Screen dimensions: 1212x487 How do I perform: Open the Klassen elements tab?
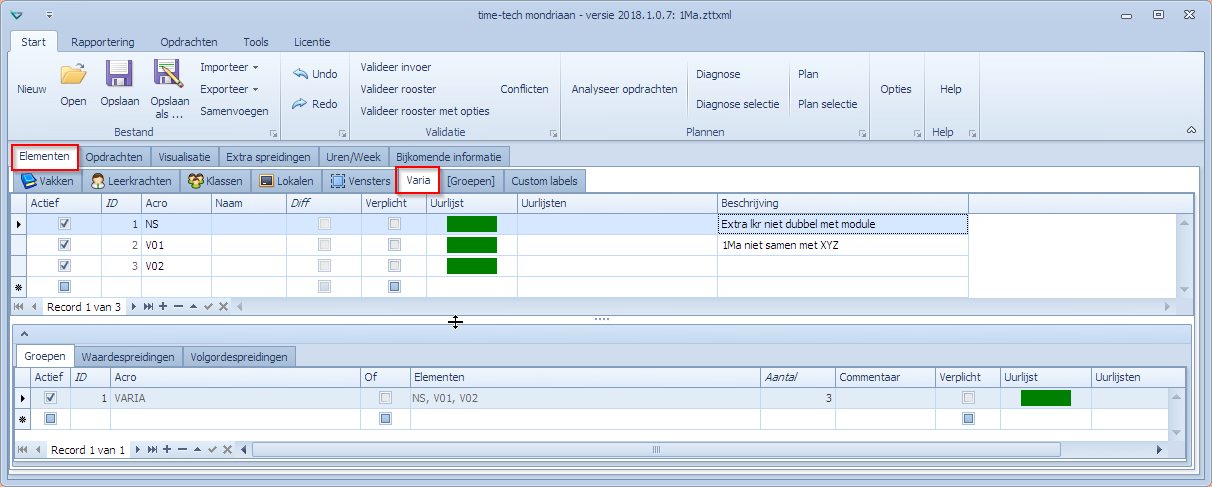pyautogui.click(x=215, y=181)
